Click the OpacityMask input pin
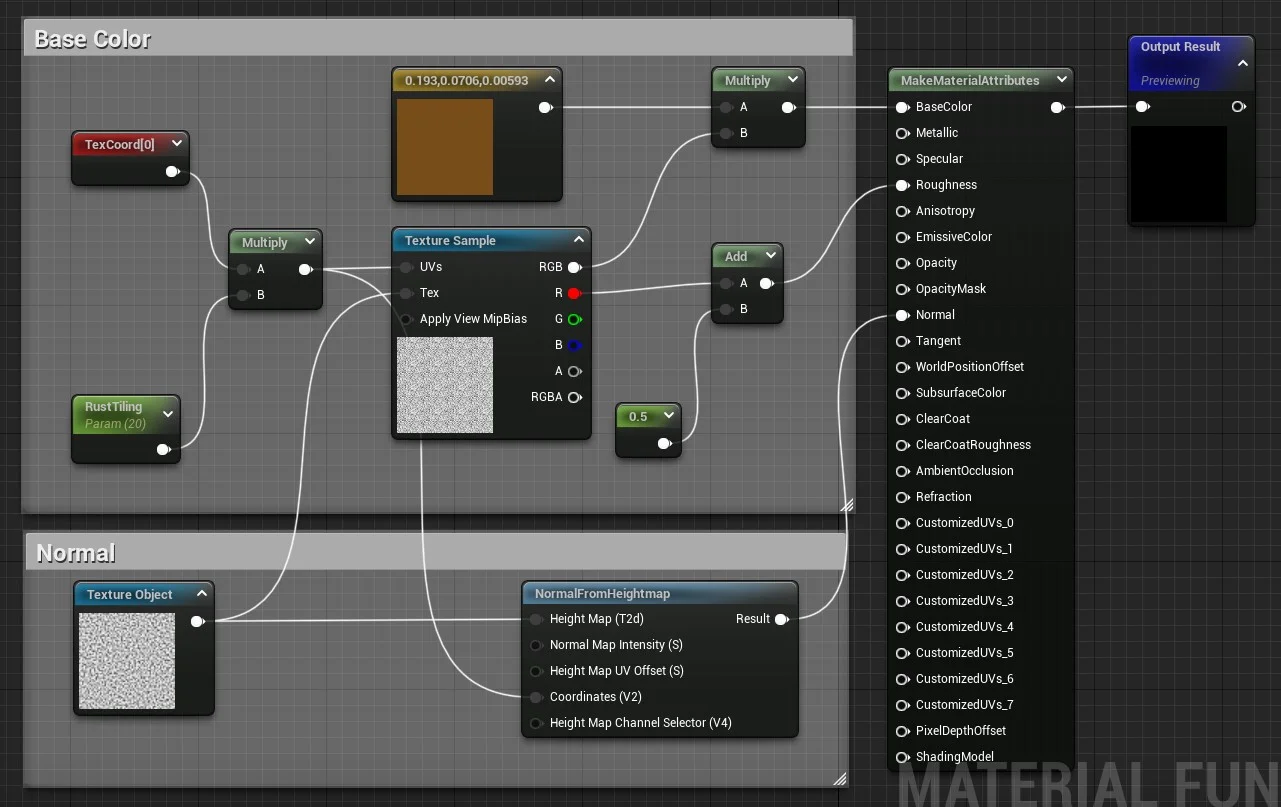The image size is (1281, 807). click(902, 289)
